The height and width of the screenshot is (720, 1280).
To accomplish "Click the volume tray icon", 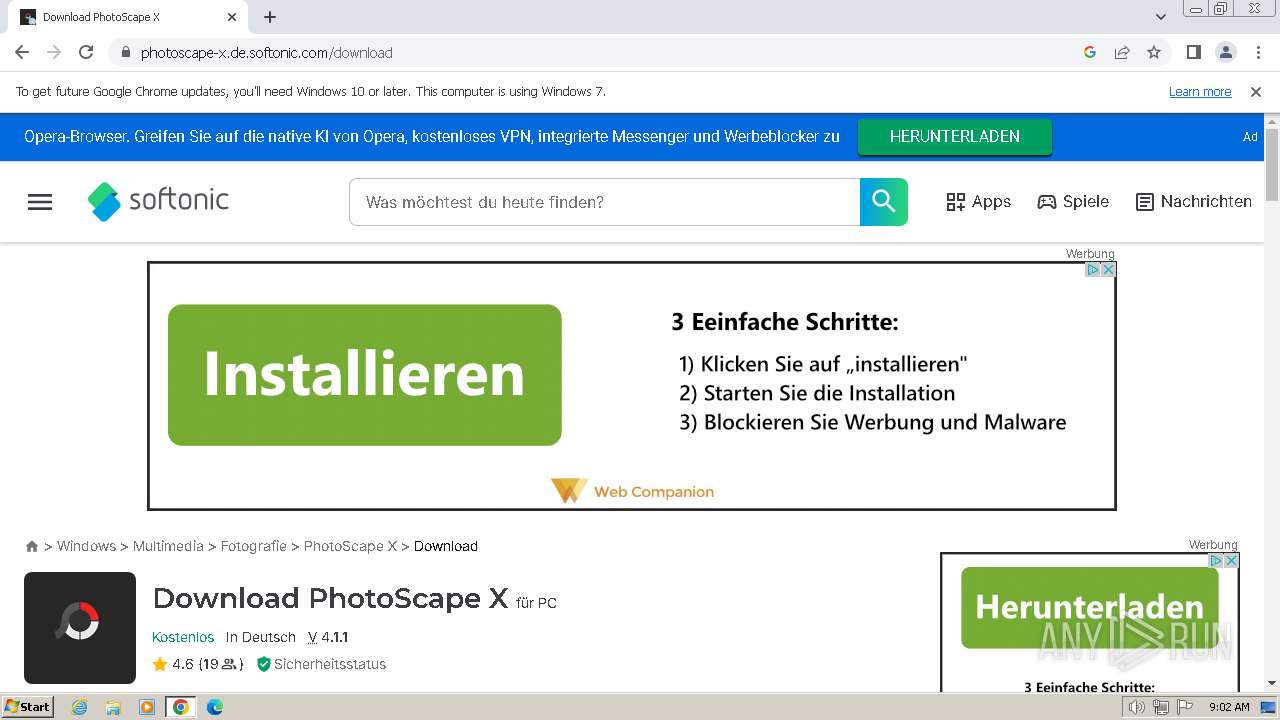I will (1137, 707).
